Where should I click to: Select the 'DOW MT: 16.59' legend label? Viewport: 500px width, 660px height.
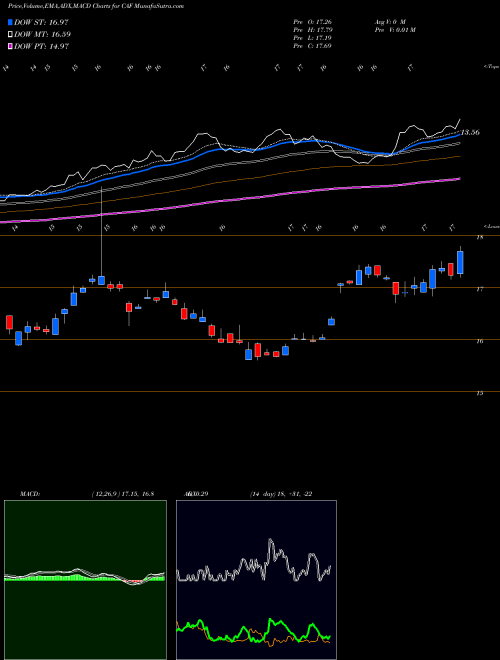42,35
